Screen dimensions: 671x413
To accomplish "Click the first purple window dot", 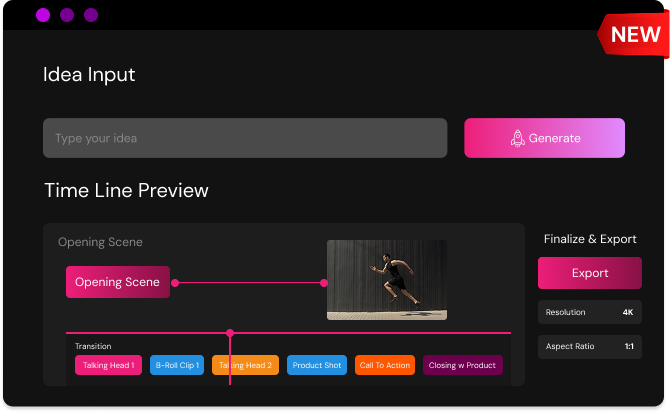I will [x=43, y=15].
